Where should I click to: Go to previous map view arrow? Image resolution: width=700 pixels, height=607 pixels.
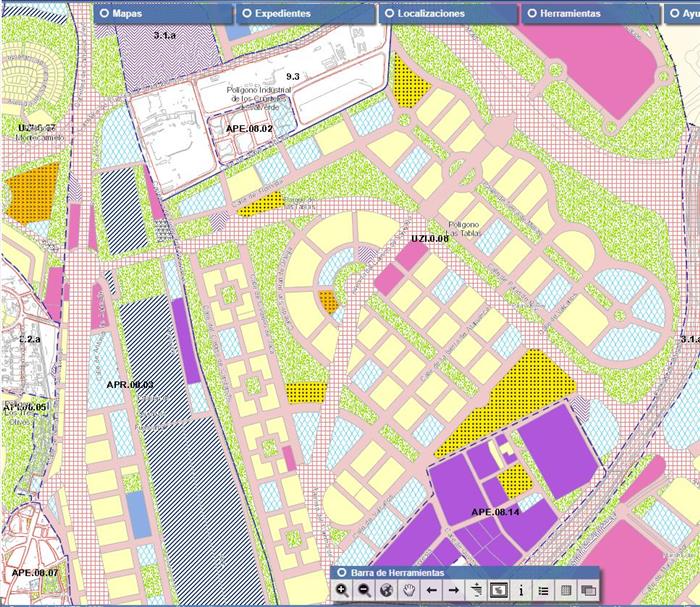coord(432,590)
